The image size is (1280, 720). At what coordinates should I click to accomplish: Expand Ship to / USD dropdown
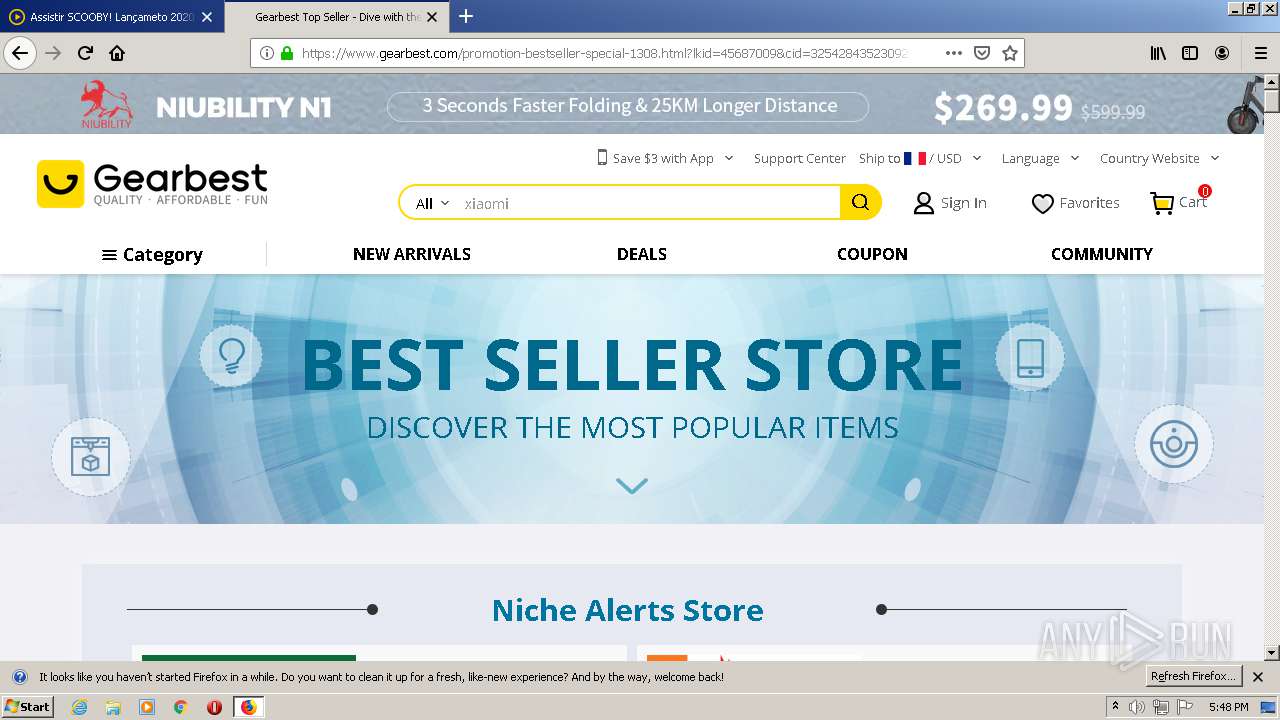(920, 158)
